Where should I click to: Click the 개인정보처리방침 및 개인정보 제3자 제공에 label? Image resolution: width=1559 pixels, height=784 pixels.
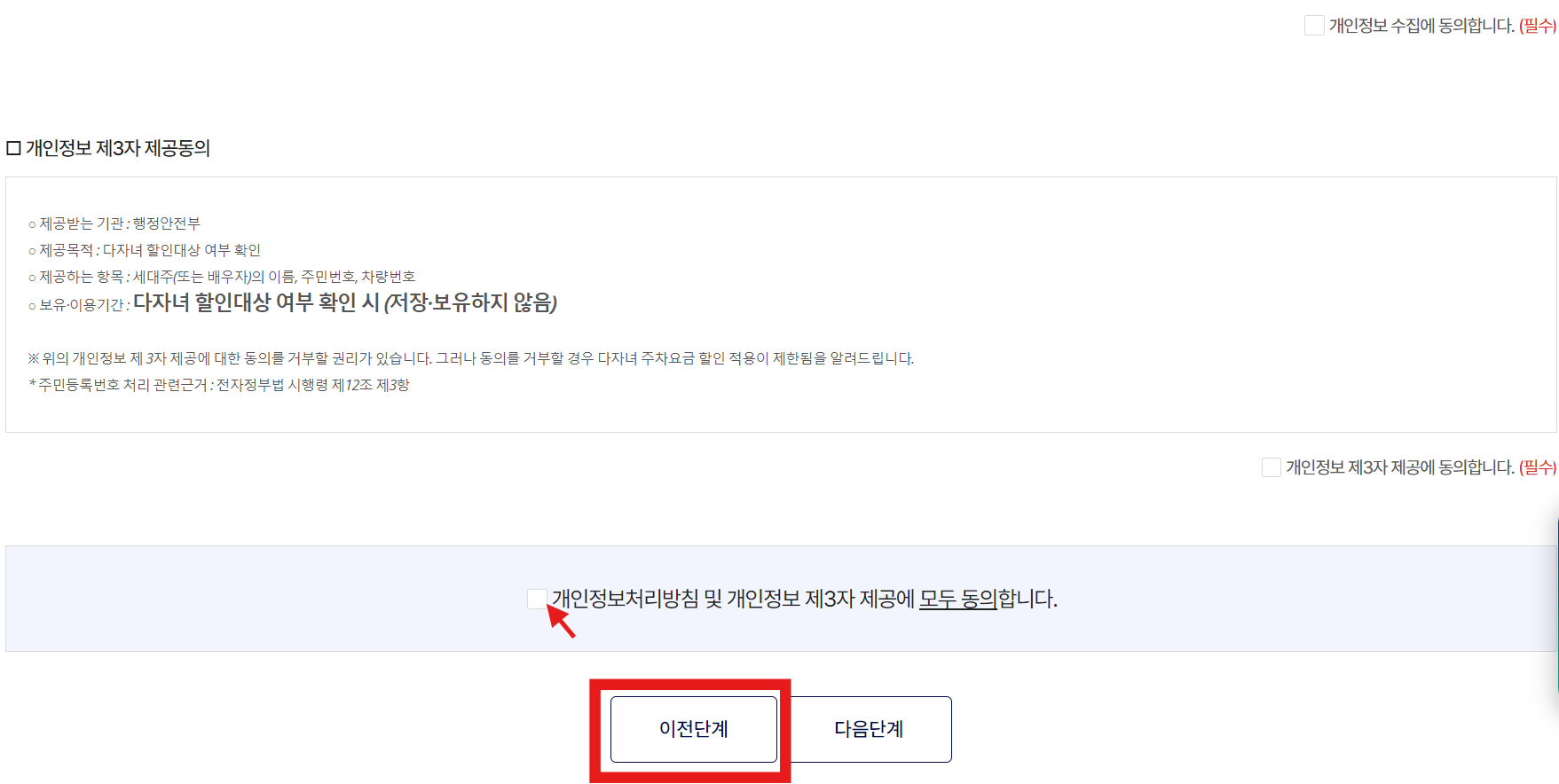733,599
